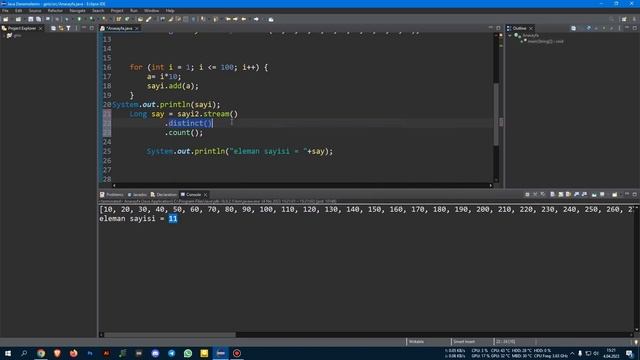The width and height of the screenshot is (640, 360).
Task: Open Discord from the taskbar
Action: coord(155,353)
